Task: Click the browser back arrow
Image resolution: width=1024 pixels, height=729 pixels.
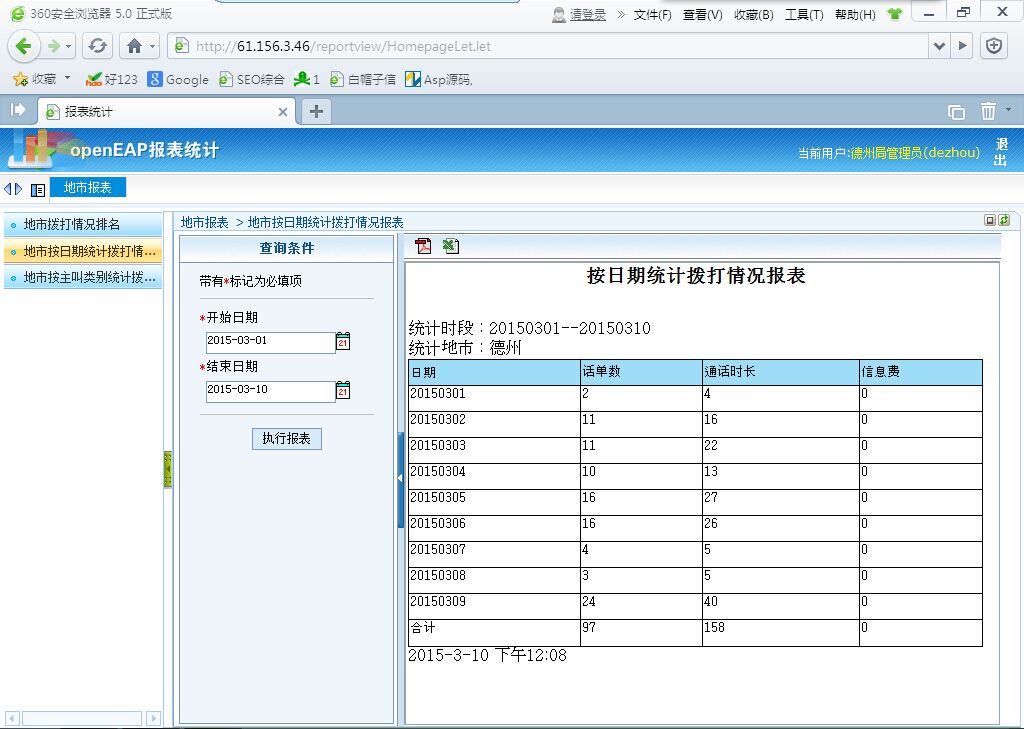Action: (24, 46)
